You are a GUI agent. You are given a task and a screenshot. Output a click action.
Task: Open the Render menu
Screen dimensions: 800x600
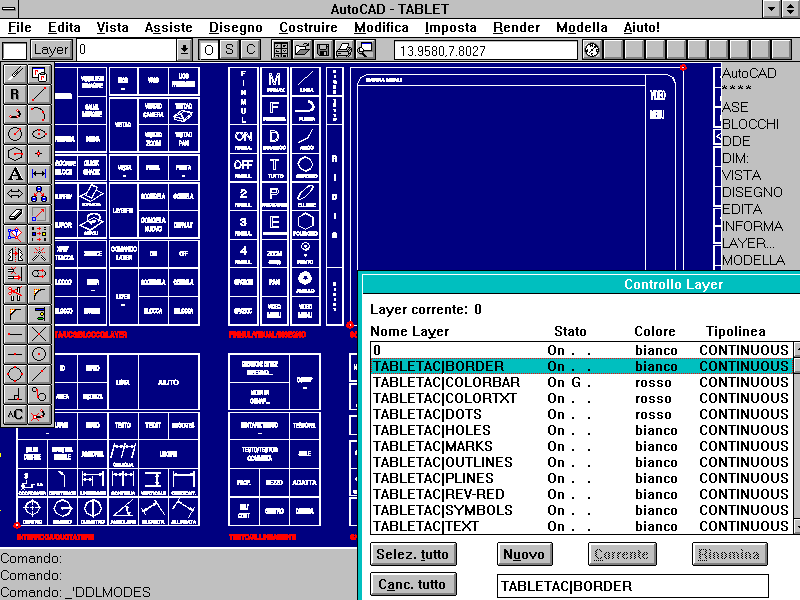pyautogui.click(x=516, y=28)
